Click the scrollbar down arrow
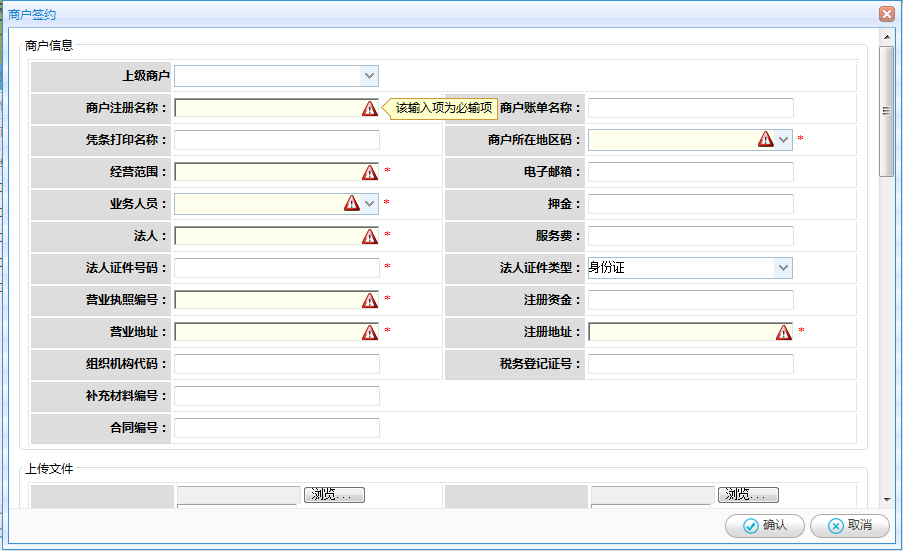The height and width of the screenshot is (551, 903). [887, 500]
